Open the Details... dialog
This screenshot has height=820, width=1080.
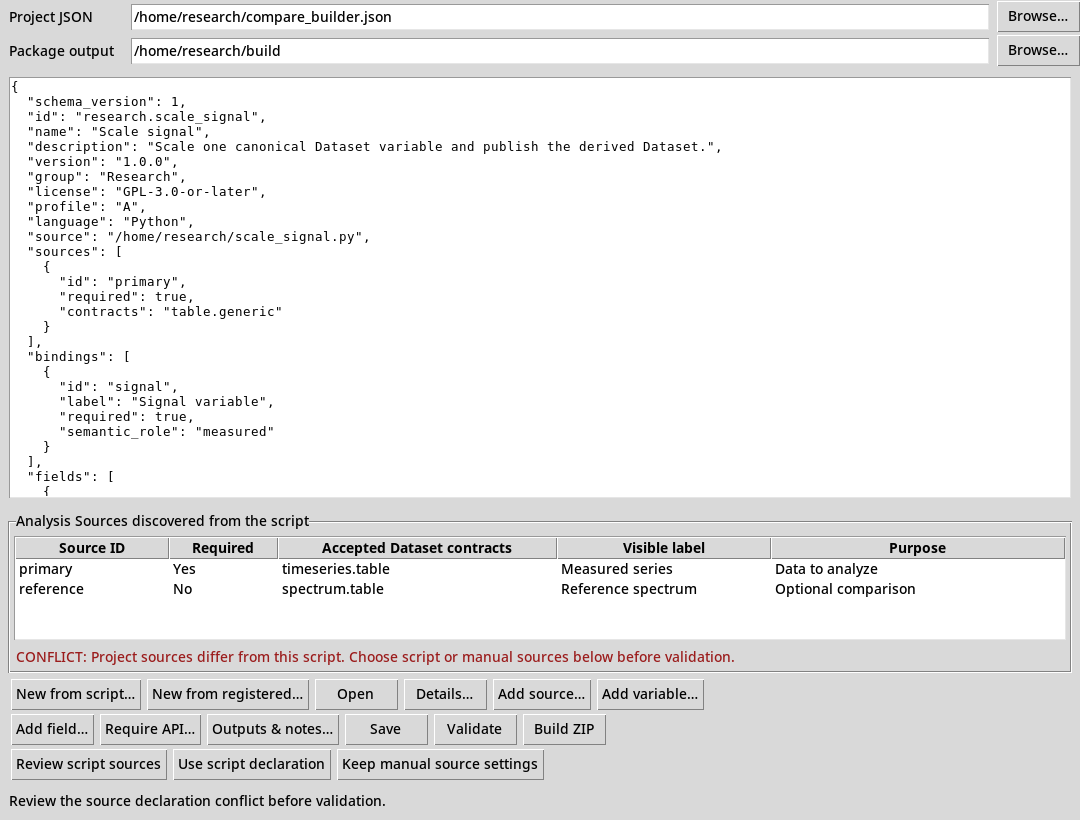pyautogui.click(x=444, y=694)
